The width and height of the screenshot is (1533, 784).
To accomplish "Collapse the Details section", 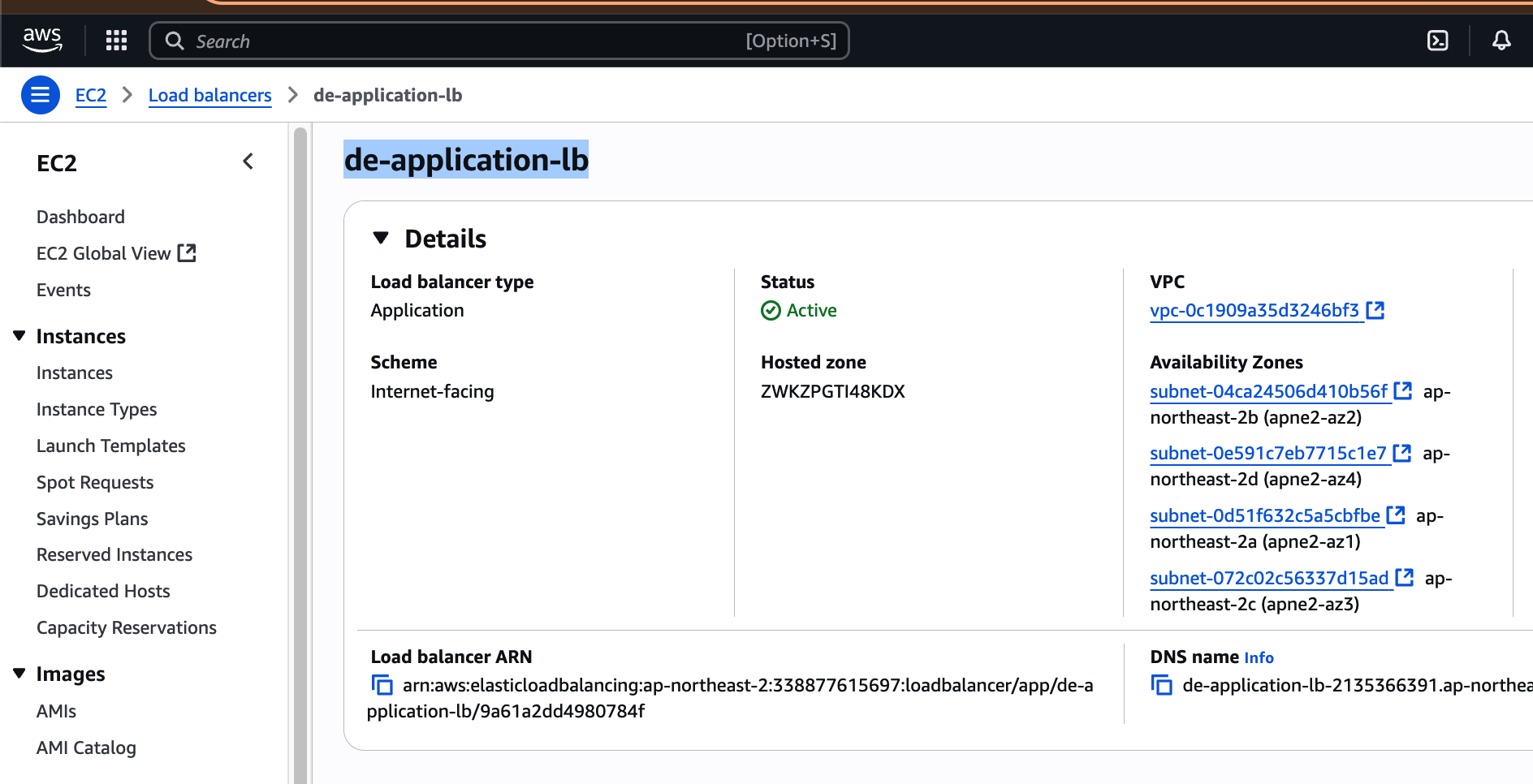I will coord(381,238).
